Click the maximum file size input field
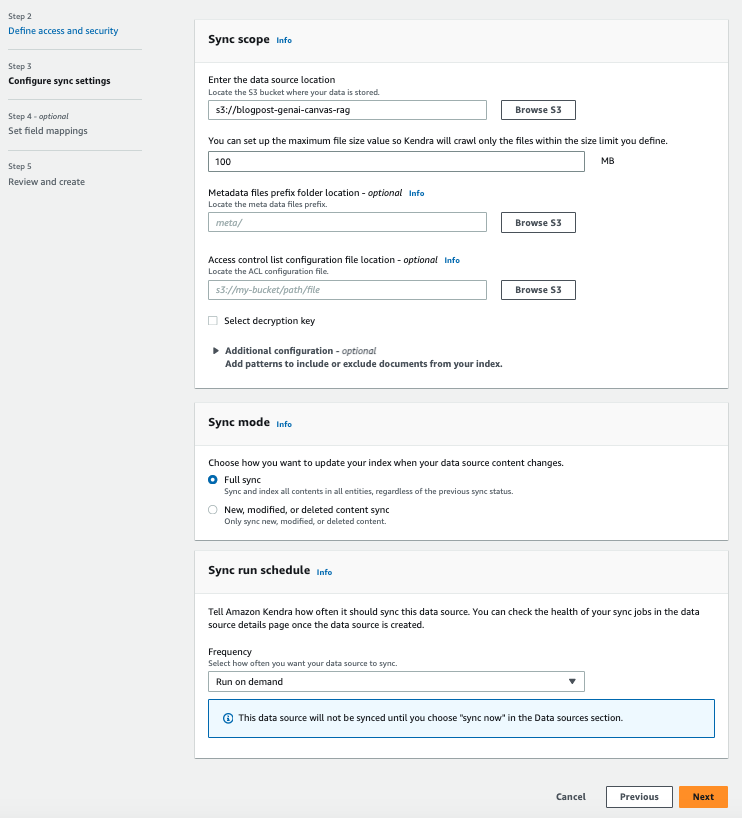The width and height of the screenshot is (742, 818). (x=396, y=161)
